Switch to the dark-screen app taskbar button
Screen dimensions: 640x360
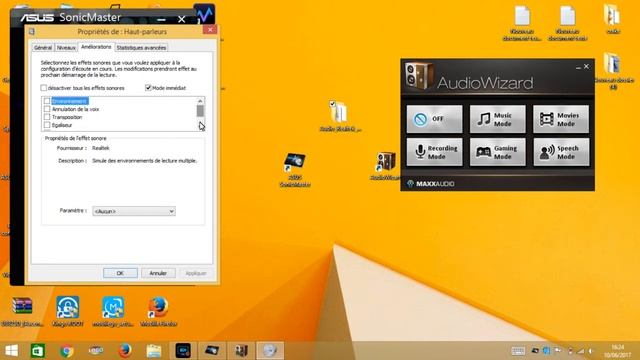(183, 351)
